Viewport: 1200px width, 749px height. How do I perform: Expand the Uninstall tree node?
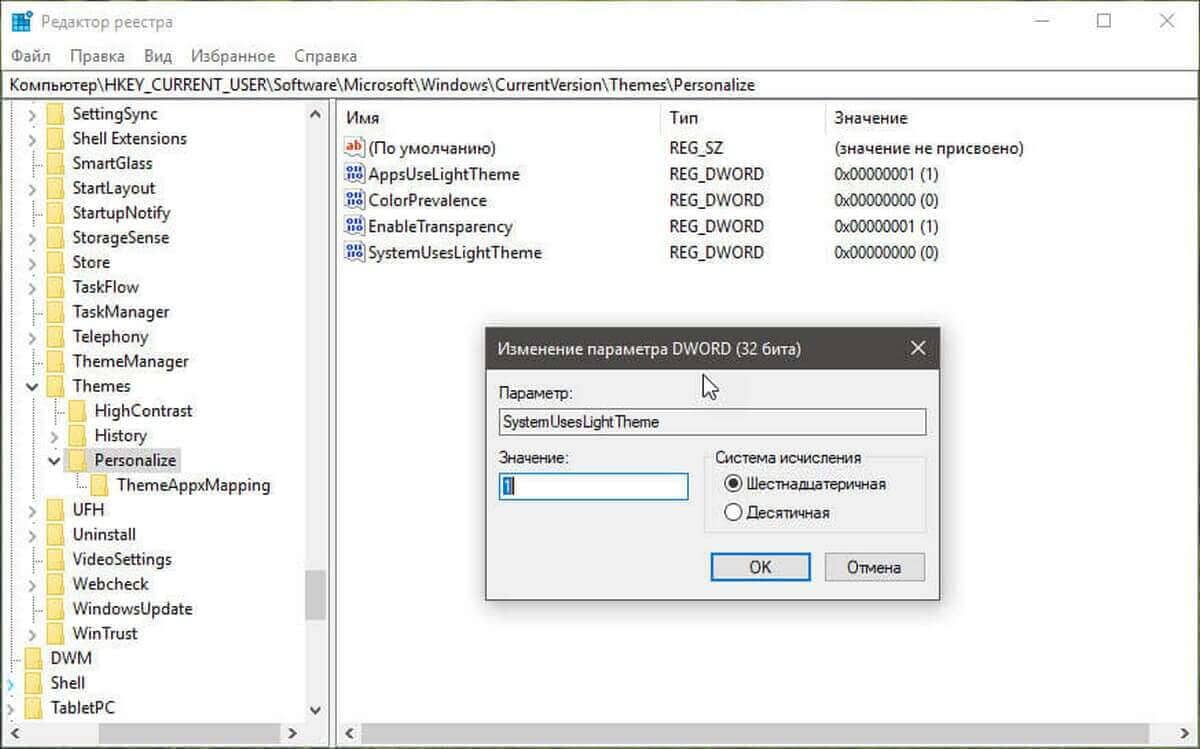(32, 535)
